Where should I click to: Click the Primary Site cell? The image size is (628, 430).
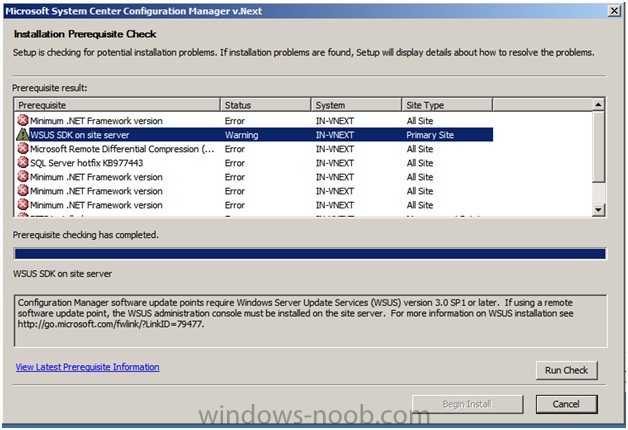[430, 135]
